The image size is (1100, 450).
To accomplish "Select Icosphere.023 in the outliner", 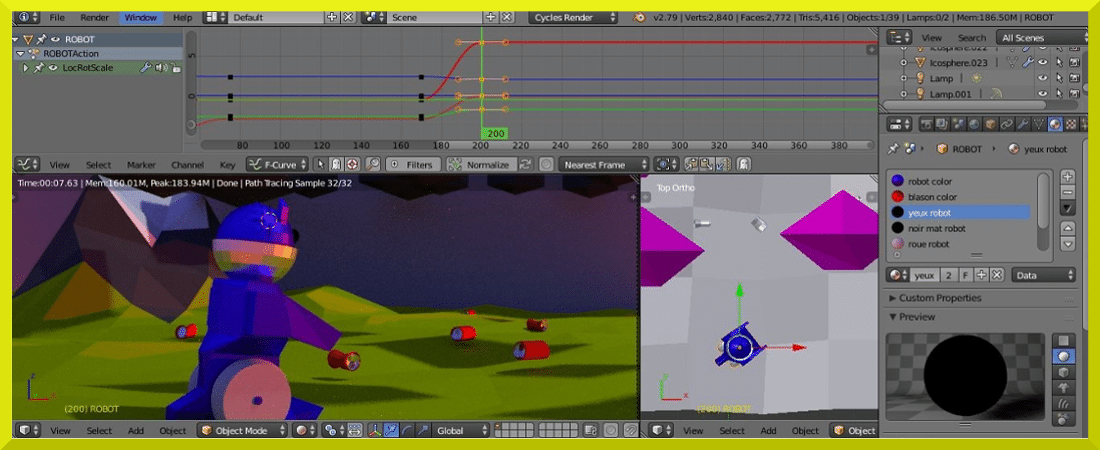I will coord(958,62).
